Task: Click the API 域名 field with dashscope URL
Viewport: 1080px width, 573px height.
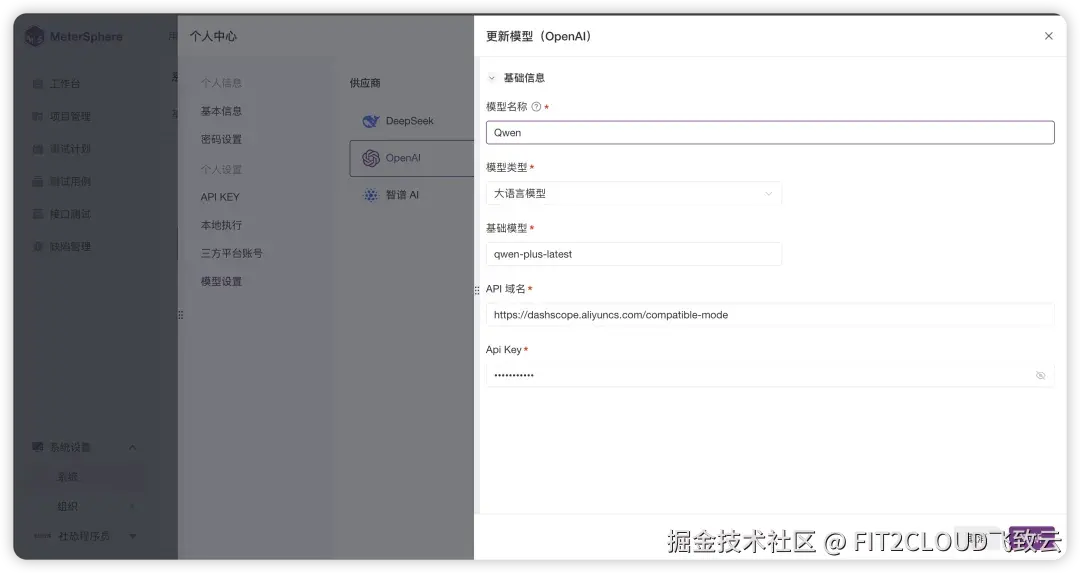Action: coord(769,315)
